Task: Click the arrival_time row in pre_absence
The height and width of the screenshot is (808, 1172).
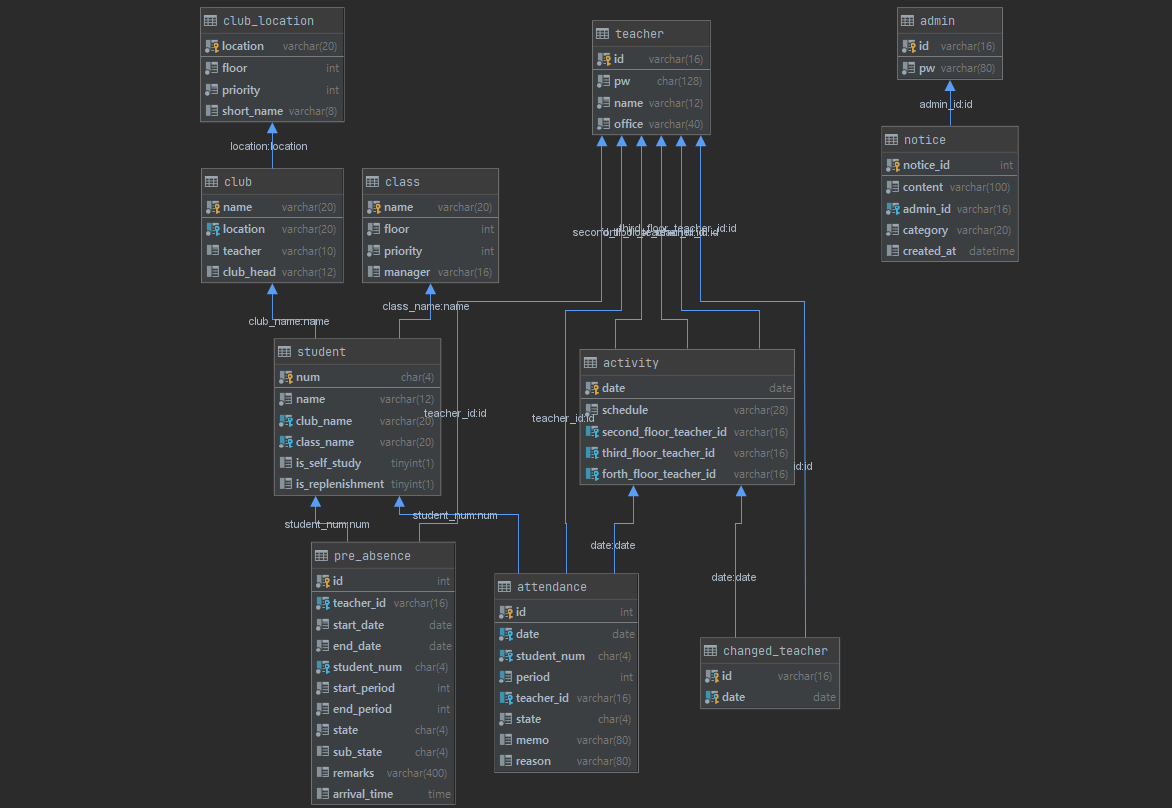Action: (383, 794)
